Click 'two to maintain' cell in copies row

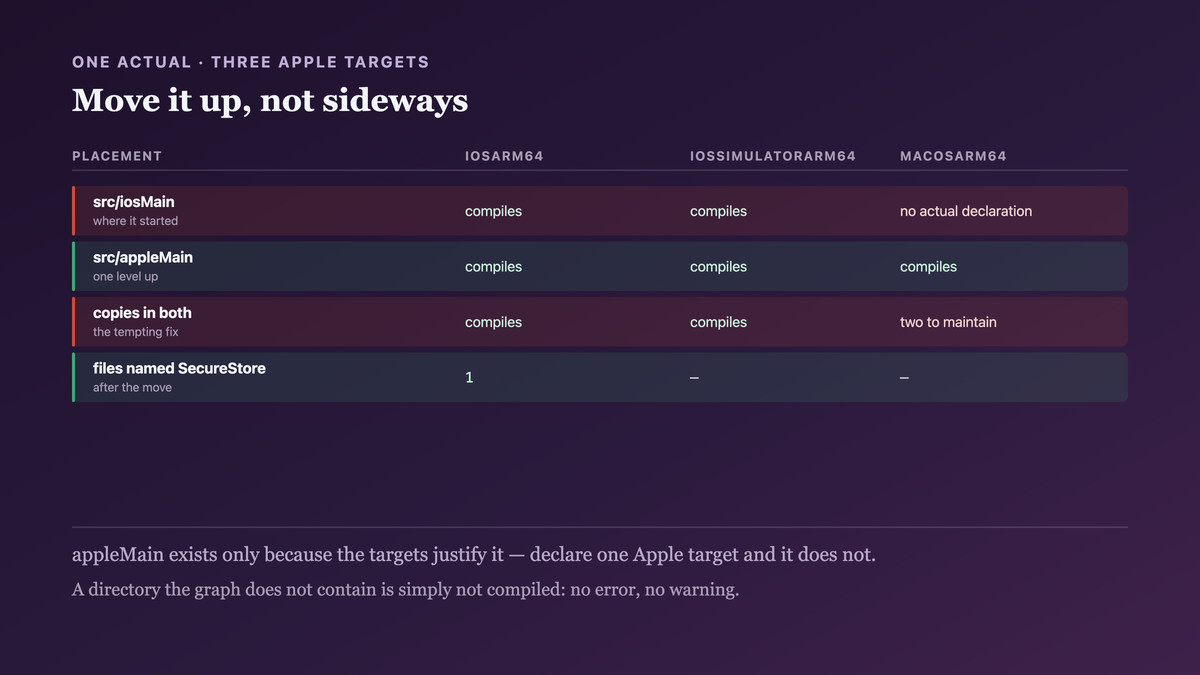pos(948,322)
